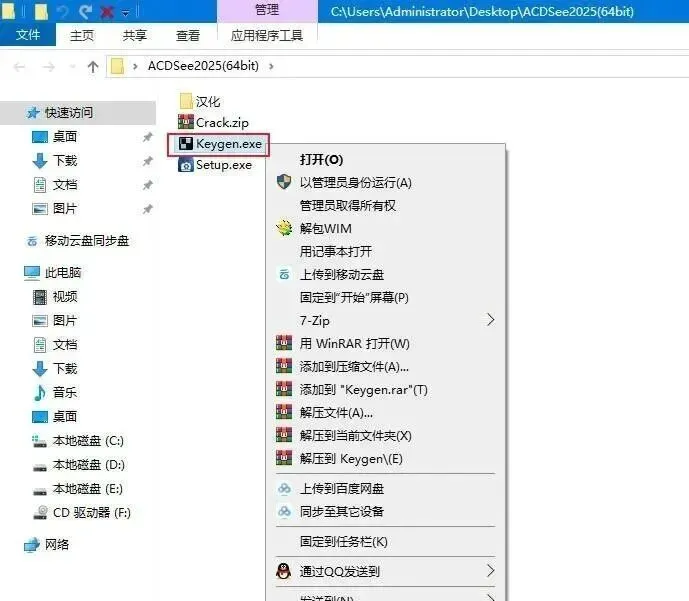Expand the 7-Zip submenu arrow

point(490,320)
